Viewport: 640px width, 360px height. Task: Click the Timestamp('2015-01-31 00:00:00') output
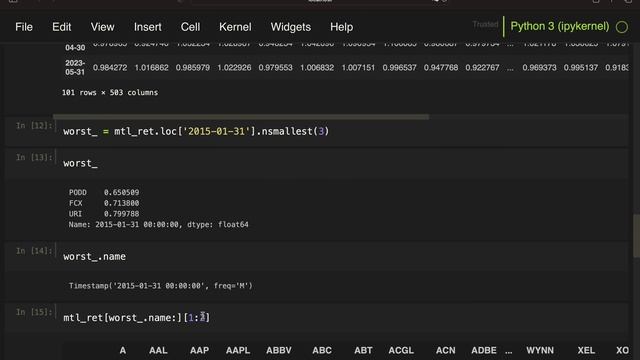[160, 286]
